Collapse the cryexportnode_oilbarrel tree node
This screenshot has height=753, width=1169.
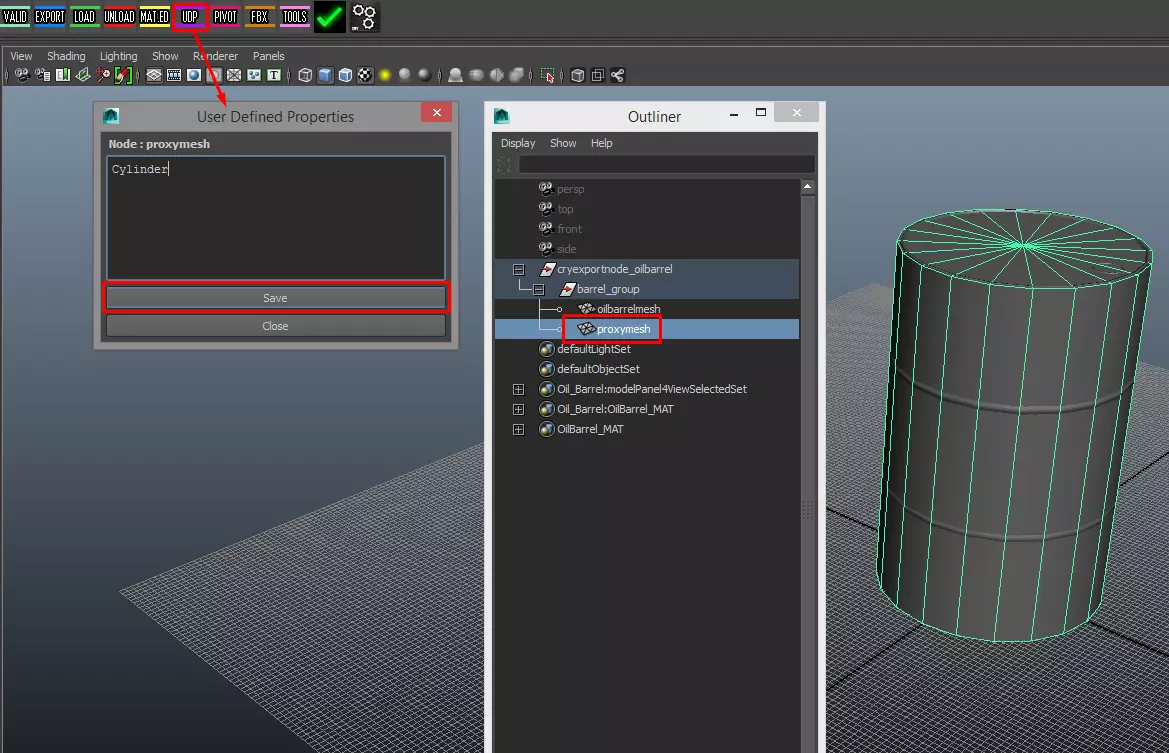click(518, 269)
